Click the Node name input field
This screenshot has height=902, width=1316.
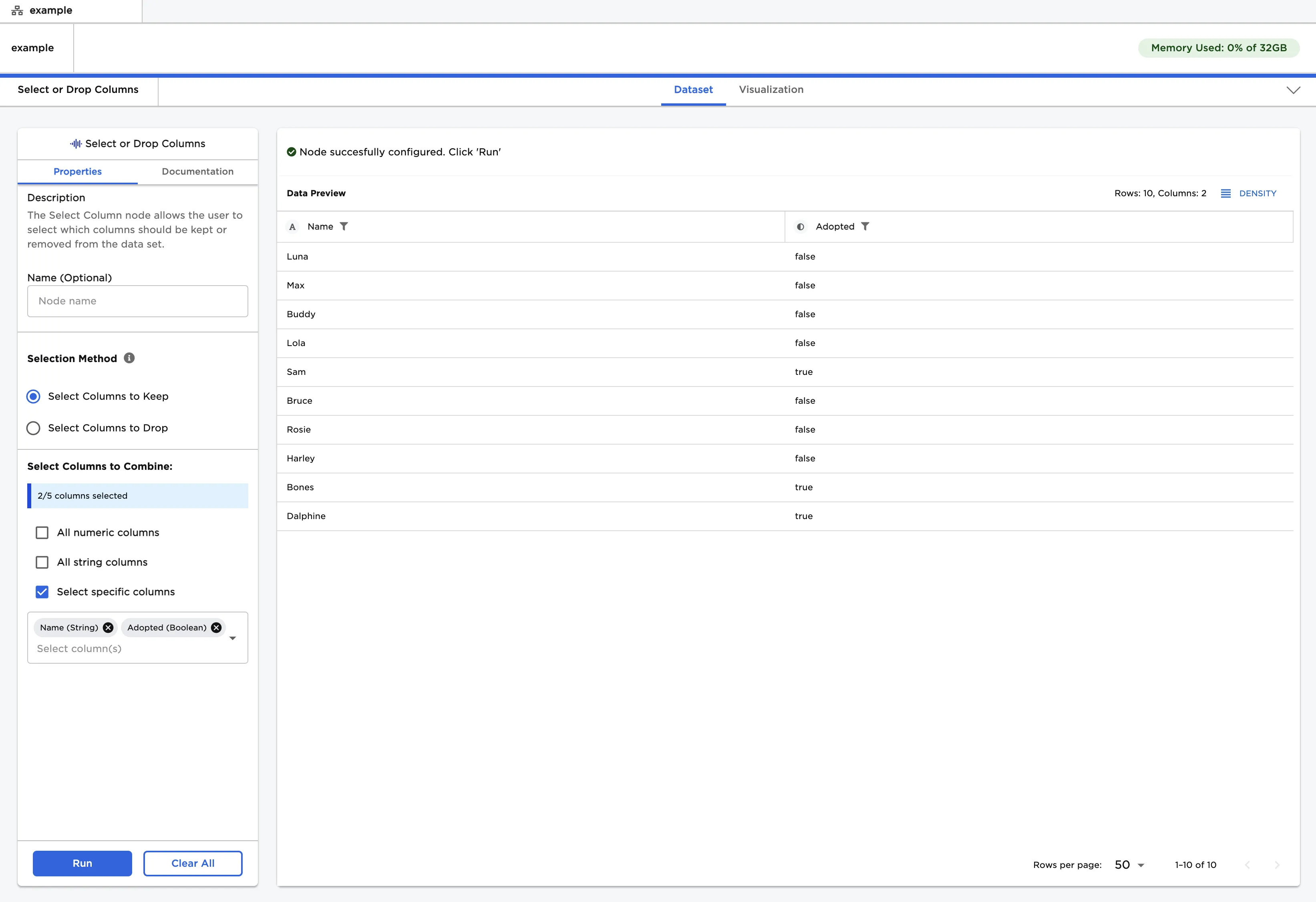(x=137, y=301)
